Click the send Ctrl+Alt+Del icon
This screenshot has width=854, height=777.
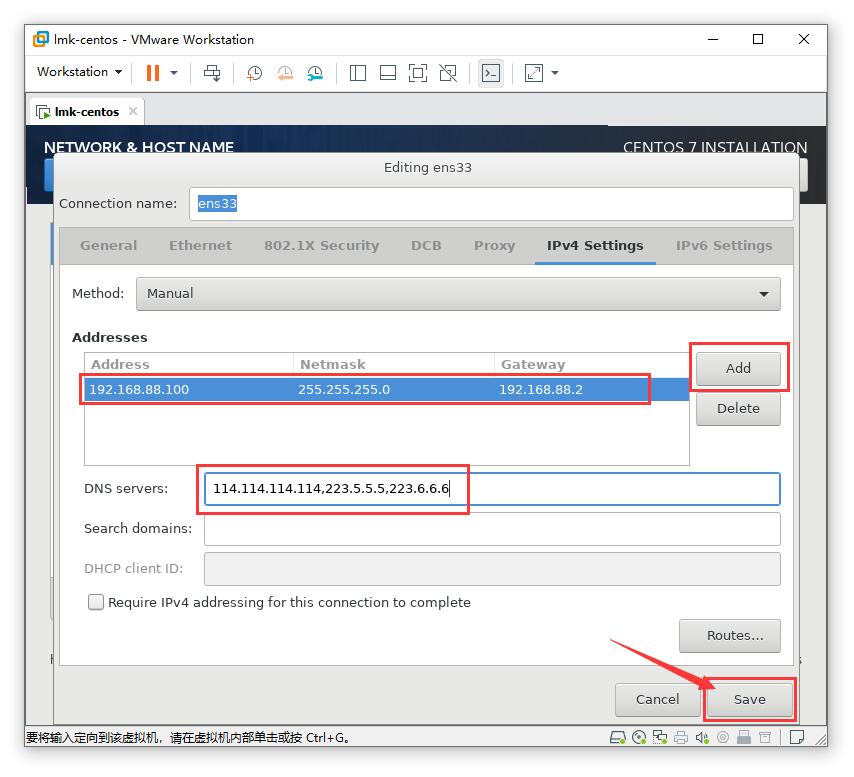tap(212, 72)
